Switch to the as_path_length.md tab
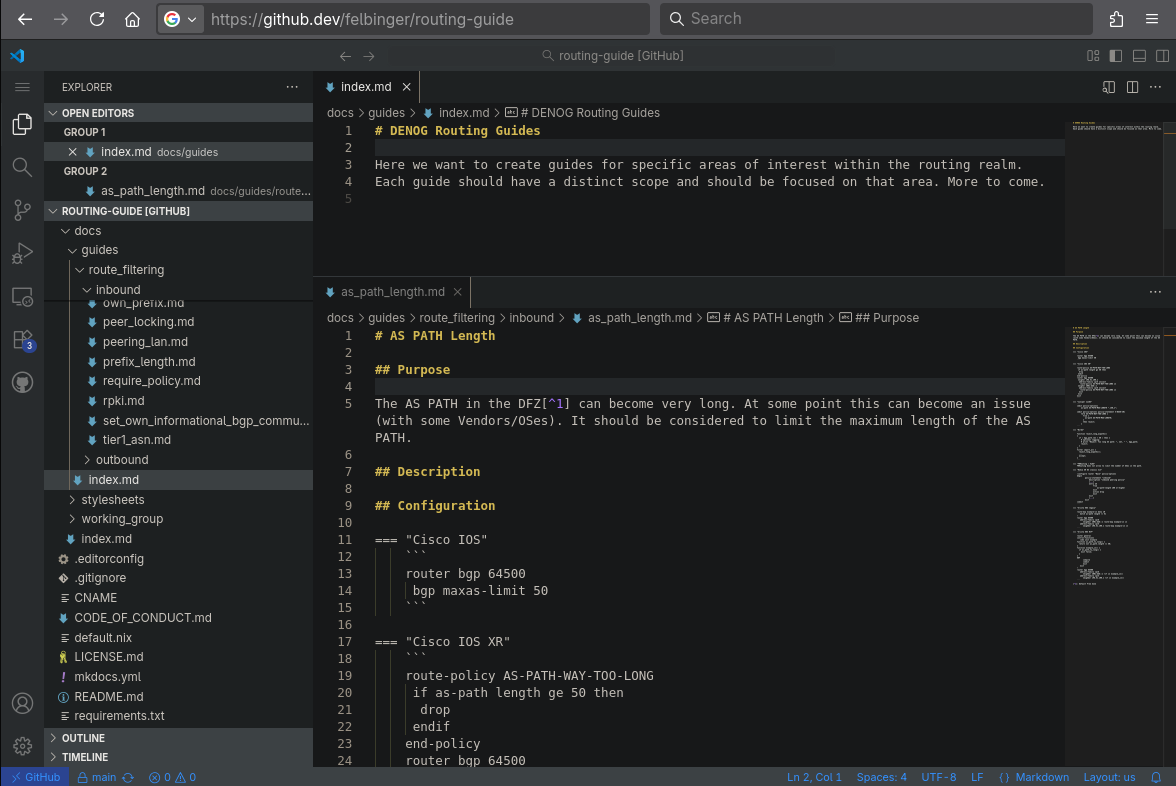 (391, 292)
